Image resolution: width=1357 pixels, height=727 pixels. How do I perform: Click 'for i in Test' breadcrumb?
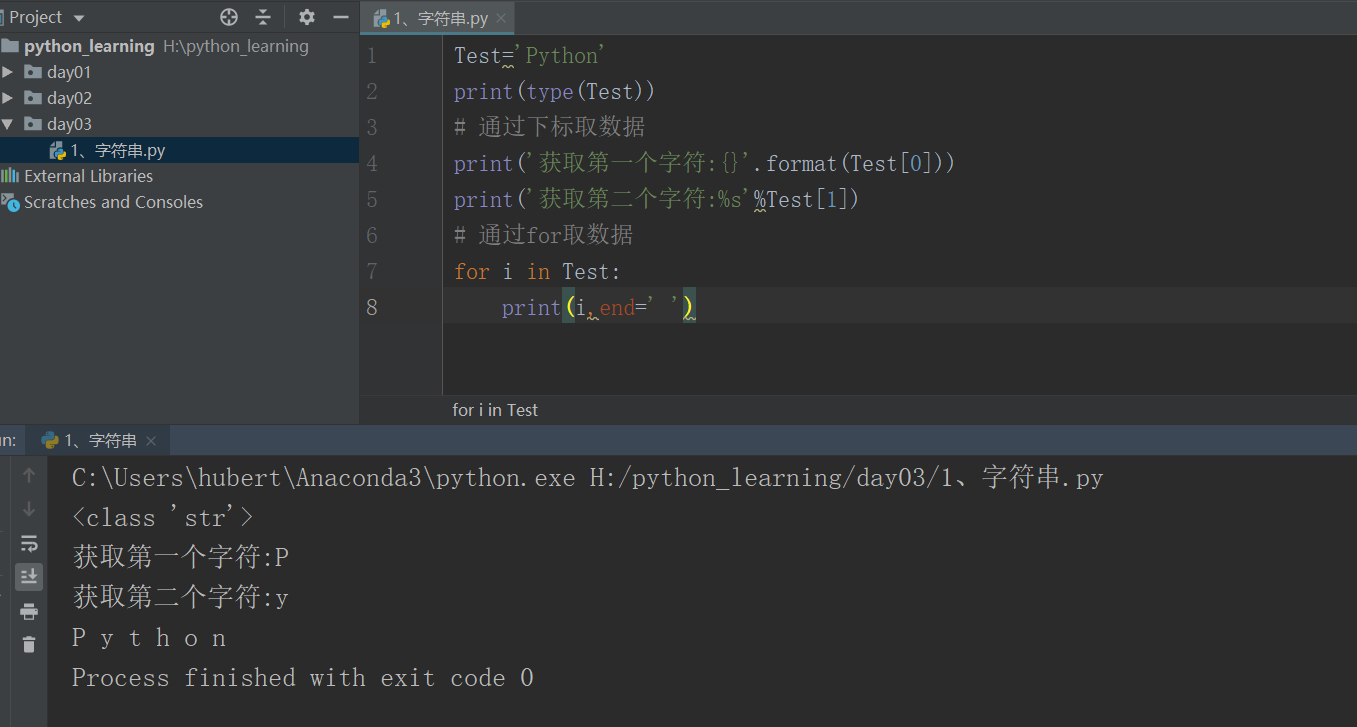(x=495, y=410)
